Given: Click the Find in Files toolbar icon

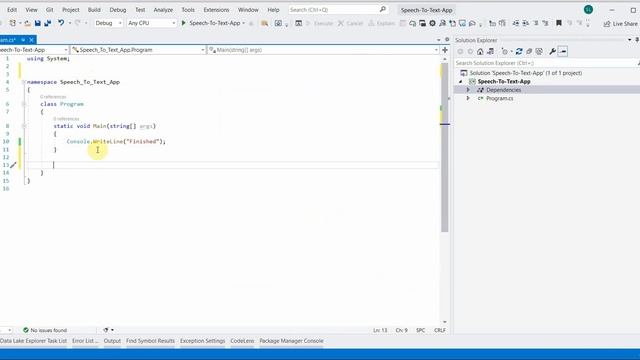Looking at the screenshot, I should point(264,23).
